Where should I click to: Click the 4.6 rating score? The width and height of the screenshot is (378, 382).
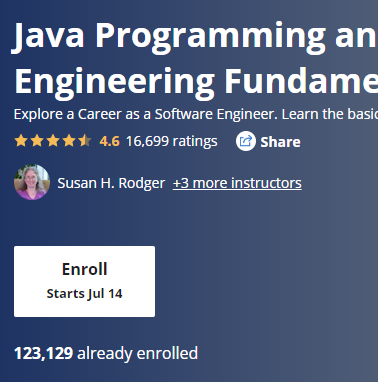[x=110, y=141]
